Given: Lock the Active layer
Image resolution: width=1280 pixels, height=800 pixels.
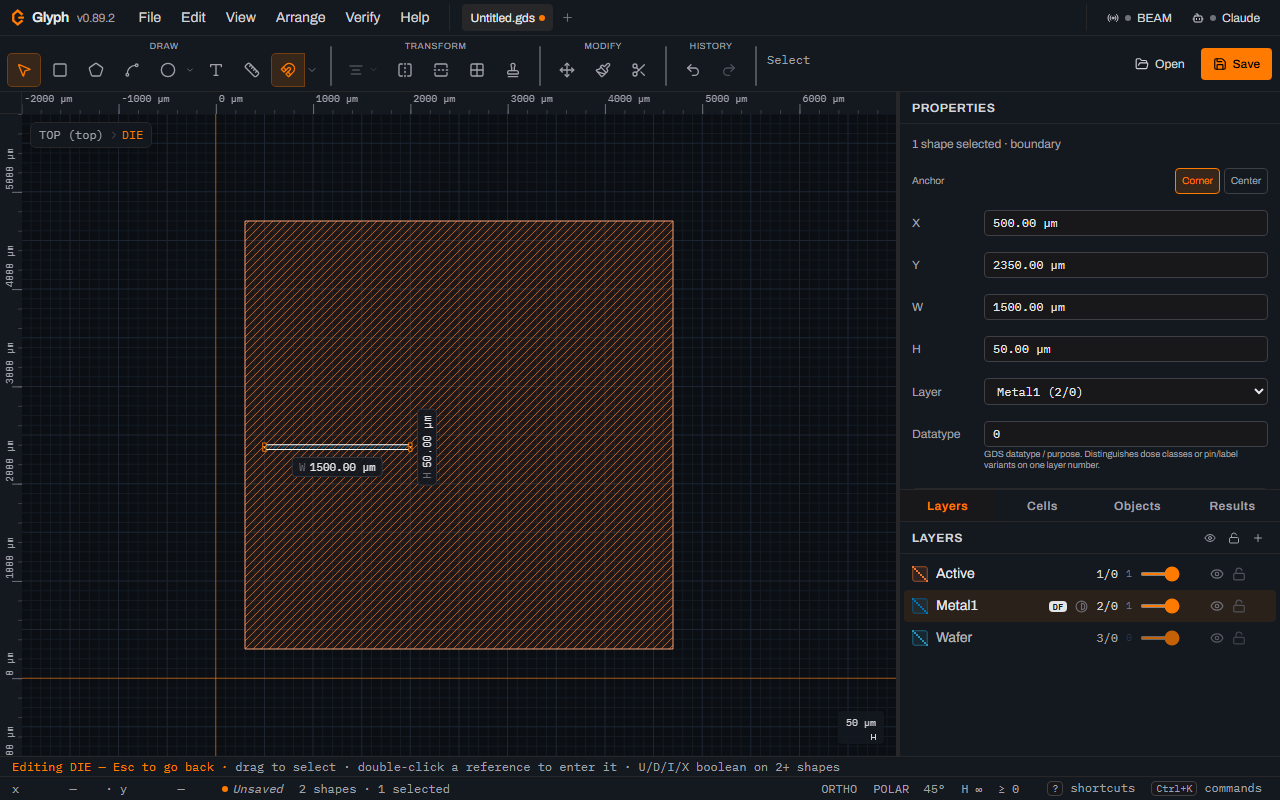Looking at the screenshot, I should [x=1239, y=574].
